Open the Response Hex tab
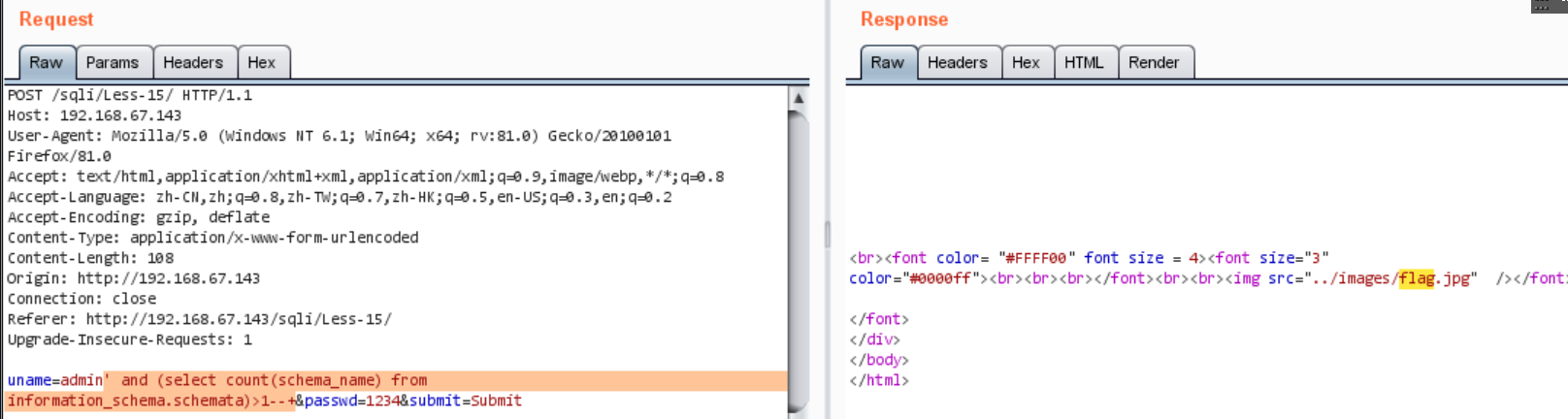 [1027, 62]
